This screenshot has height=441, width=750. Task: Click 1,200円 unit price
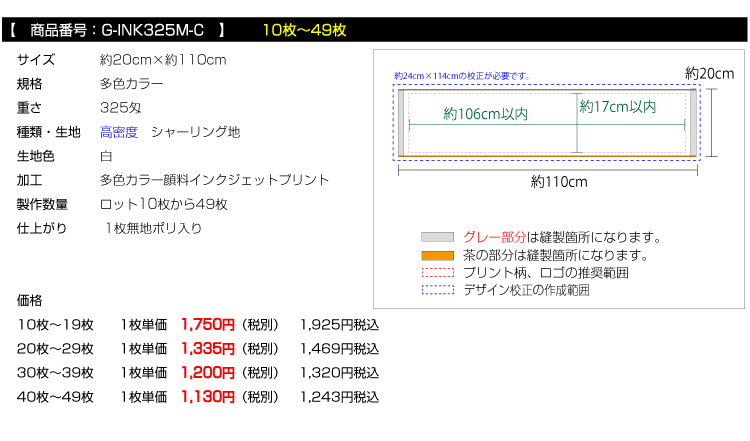click(x=208, y=372)
